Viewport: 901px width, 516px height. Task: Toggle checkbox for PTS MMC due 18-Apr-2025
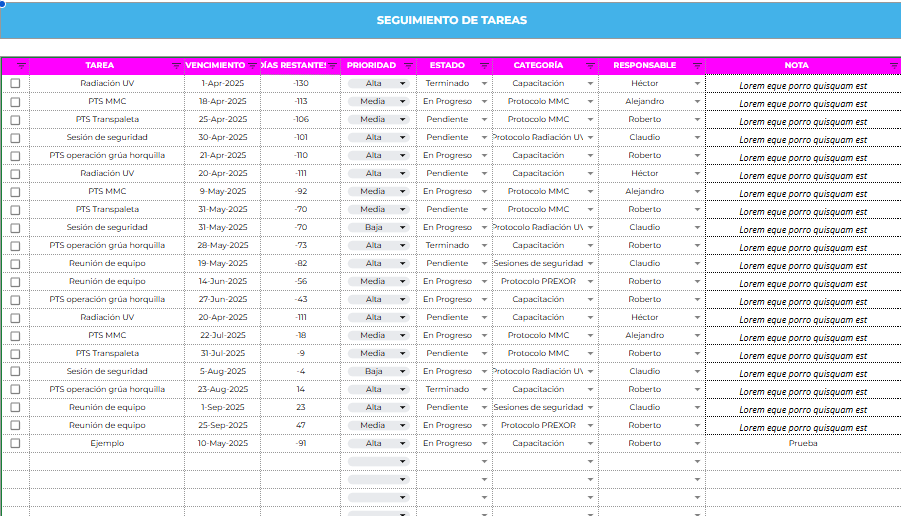pyautogui.click(x=15, y=102)
